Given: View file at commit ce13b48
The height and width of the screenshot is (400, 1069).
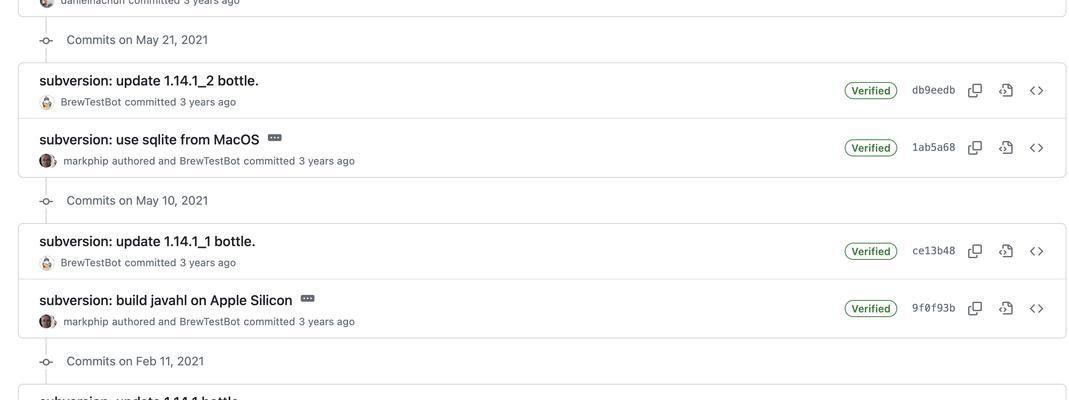Looking at the screenshot, I should coord(1006,251).
